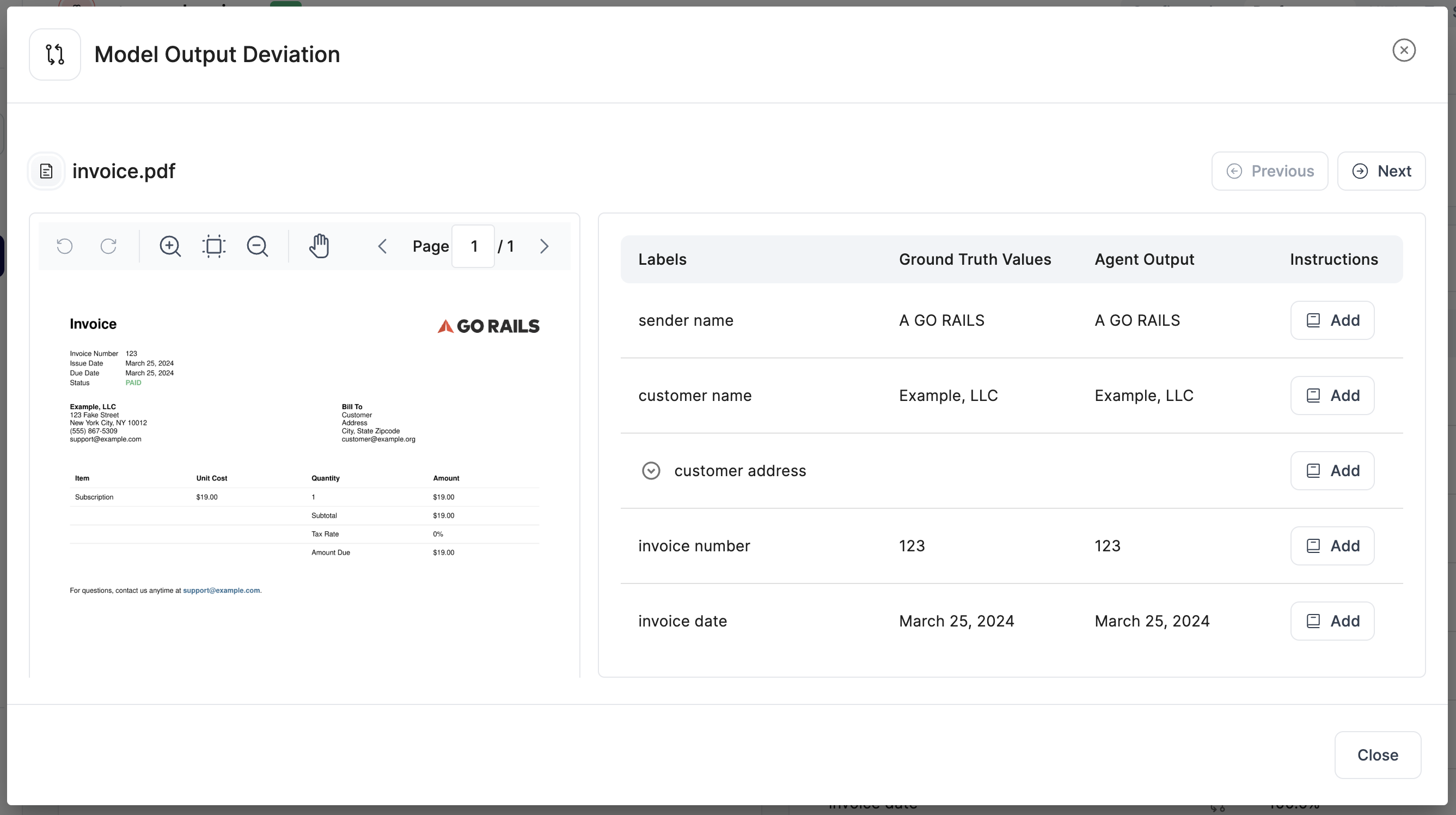
Task: Click the green PAID status text
Action: (133, 383)
